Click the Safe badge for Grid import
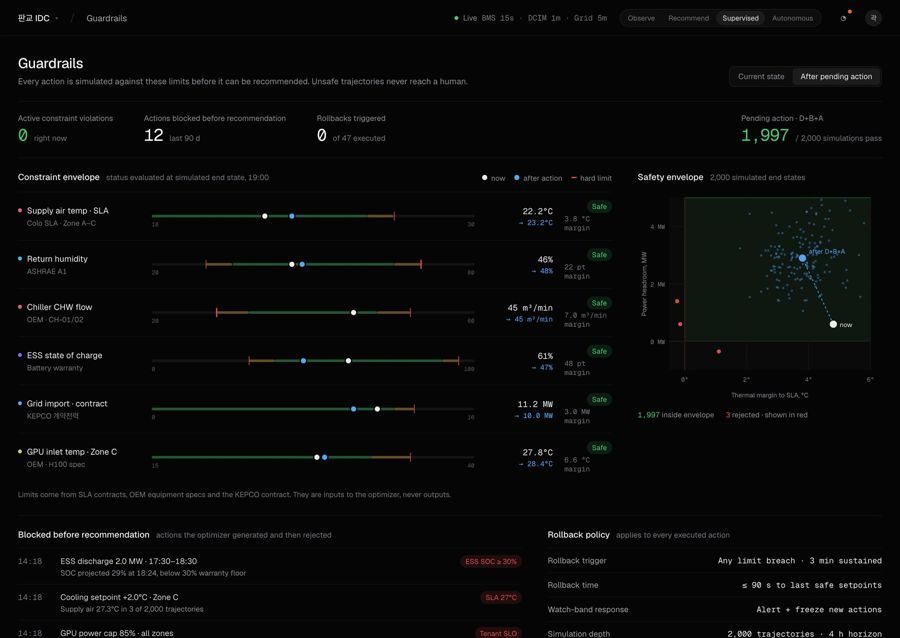Screen dimensions: 900x638 pyautogui.click(x=599, y=399)
